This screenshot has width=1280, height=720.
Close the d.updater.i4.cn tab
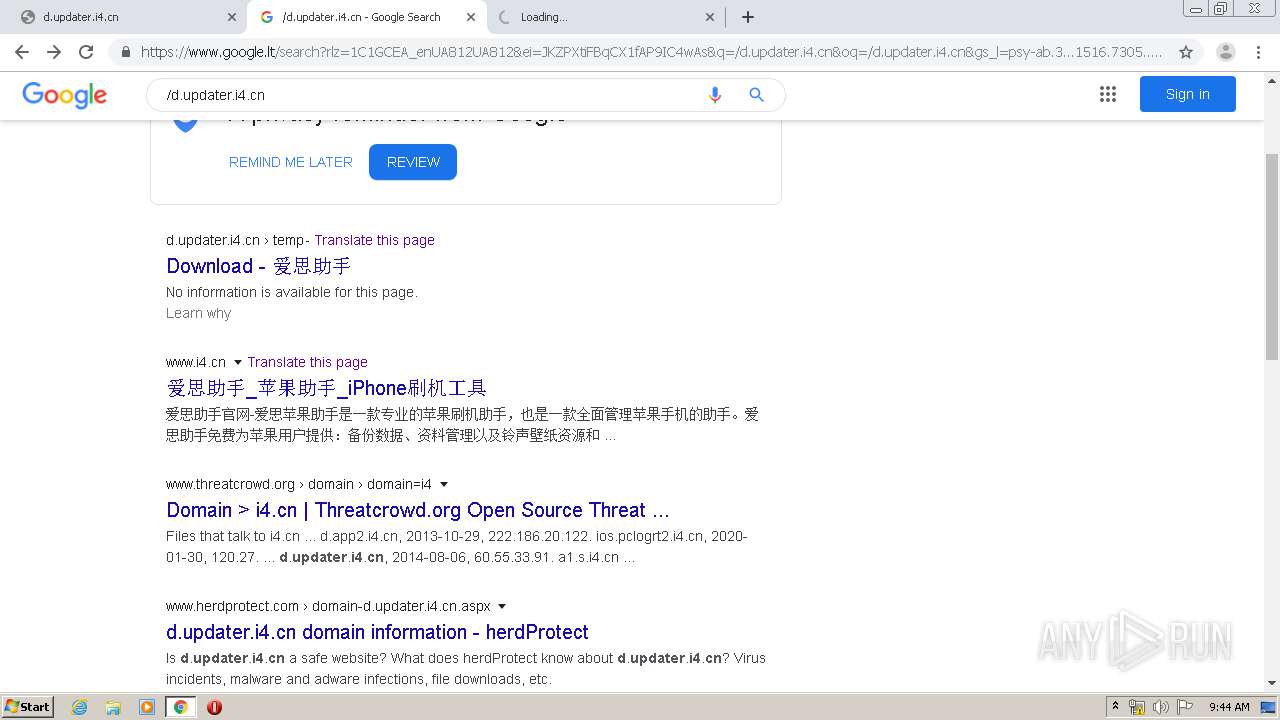pyautogui.click(x=232, y=17)
